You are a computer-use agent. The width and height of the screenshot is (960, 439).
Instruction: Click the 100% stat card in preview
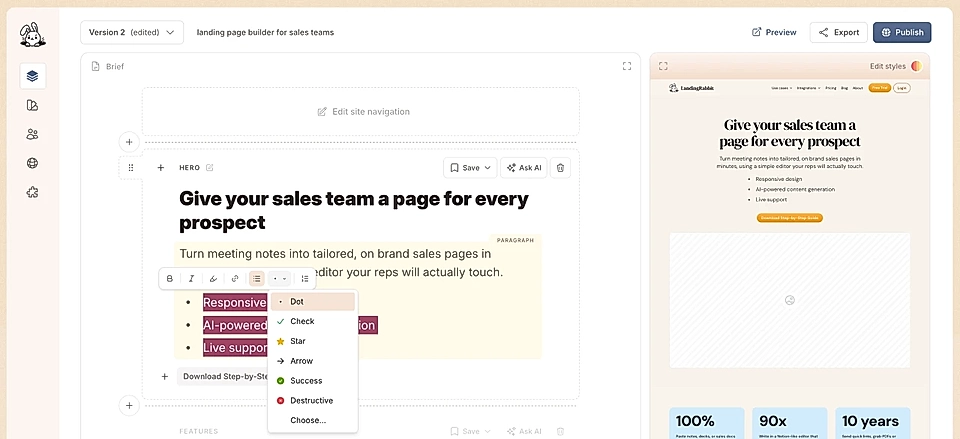[x=707, y=423]
